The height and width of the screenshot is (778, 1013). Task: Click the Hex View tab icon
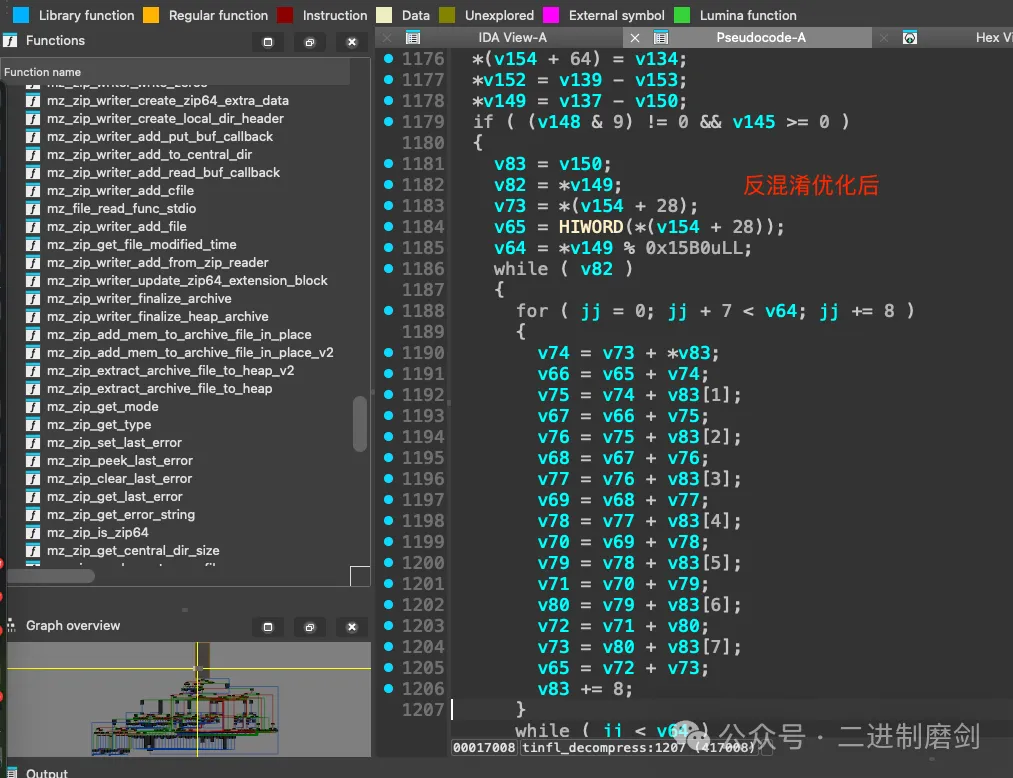tap(909, 38)
